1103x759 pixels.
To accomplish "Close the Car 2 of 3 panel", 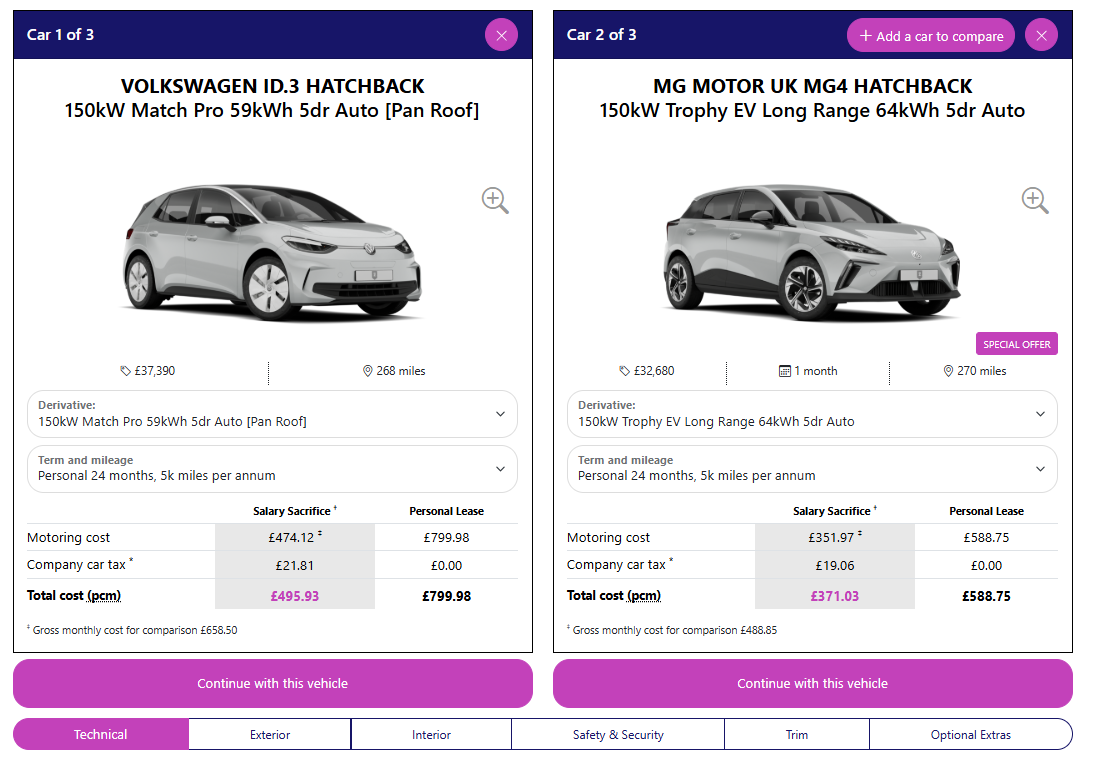I will click(1041, 35).
